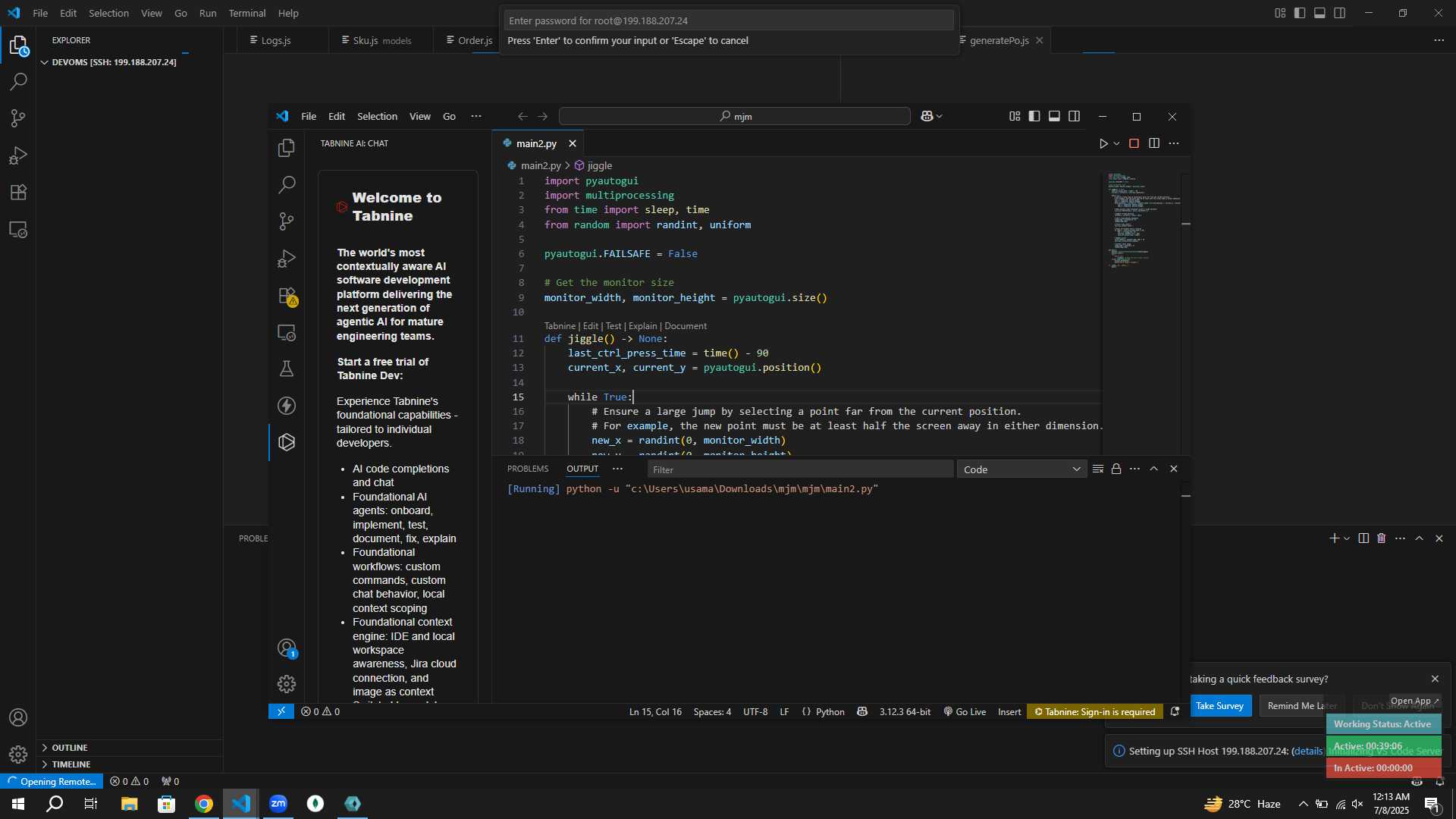The image size is (1456, 819).
Task: Click the minimap code overview in the main2.py editor
Action: pos(1141,221)
